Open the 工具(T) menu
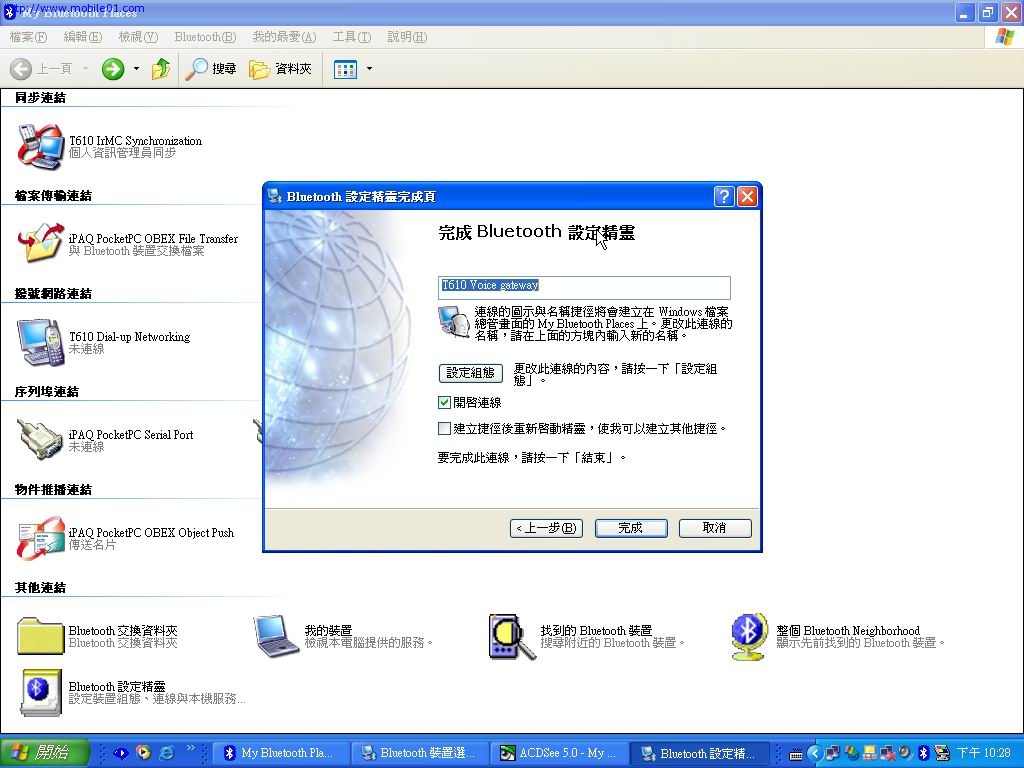This screenshot has width=1024, height=768. click(351, 37)
